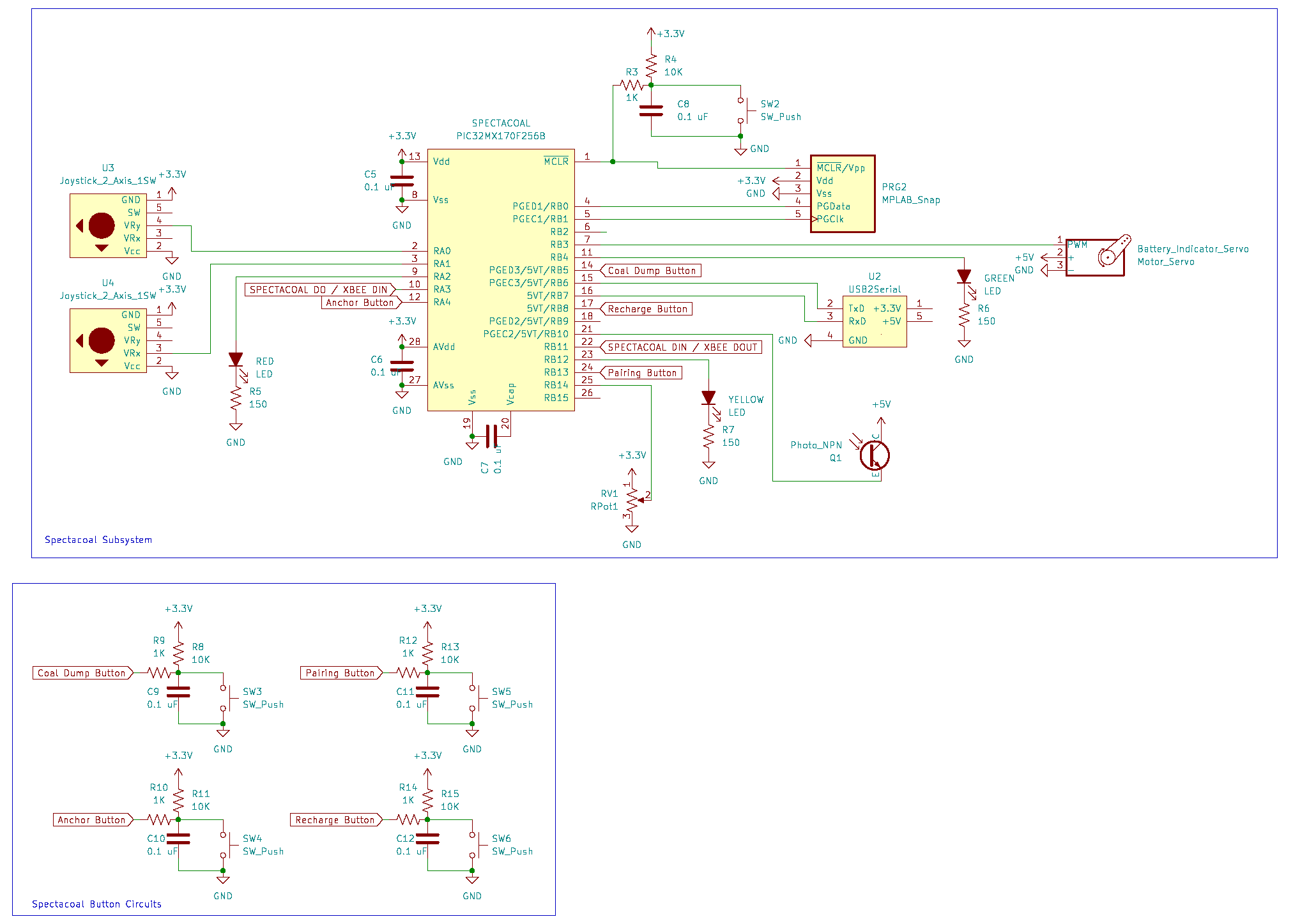Click the SW6 switch in Recharge circuit
This screenshot has height=919, width=1316.
475,844
